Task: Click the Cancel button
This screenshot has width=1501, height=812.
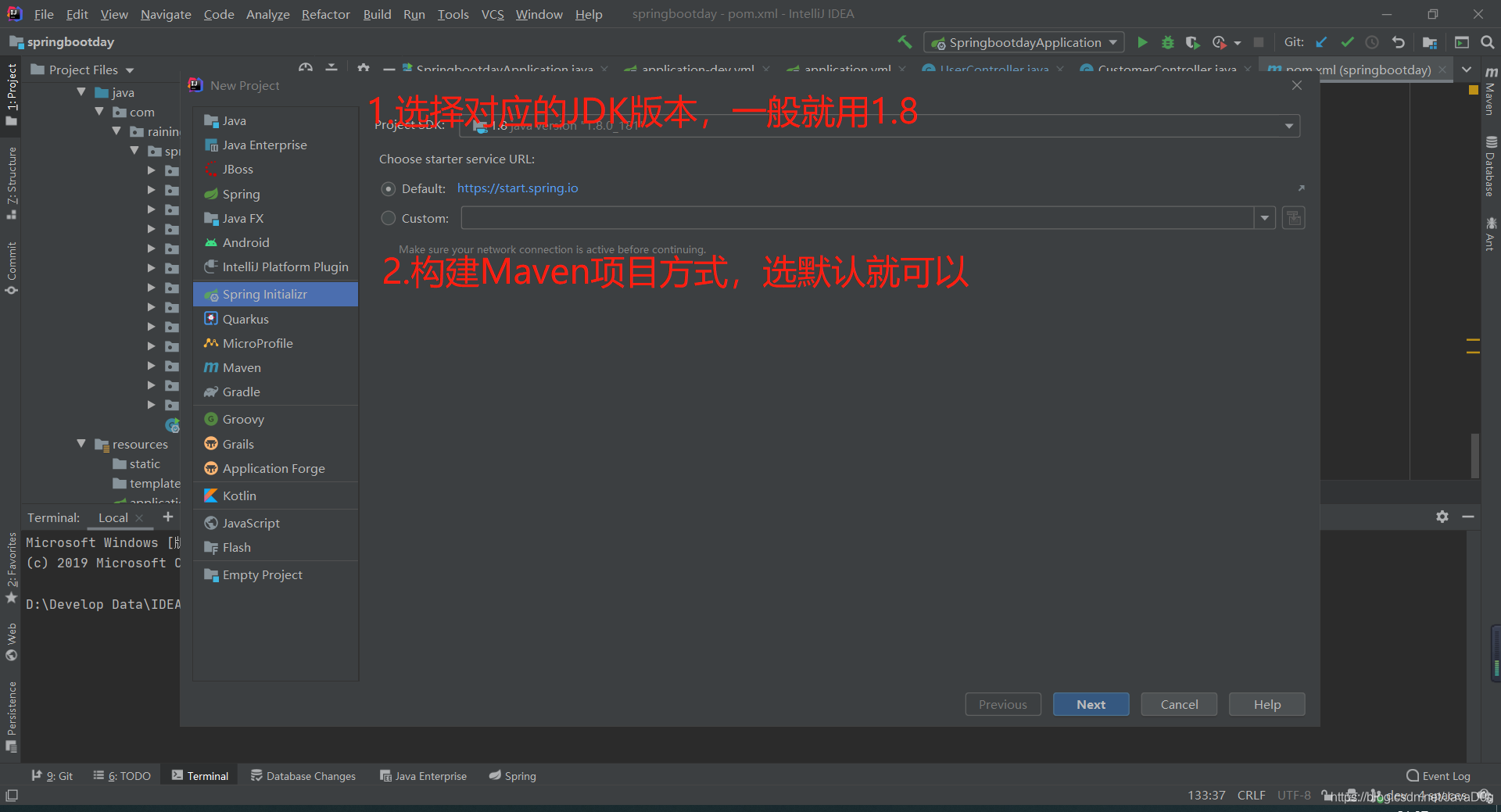Action: pyautogui.click(x=1179, y=704)
